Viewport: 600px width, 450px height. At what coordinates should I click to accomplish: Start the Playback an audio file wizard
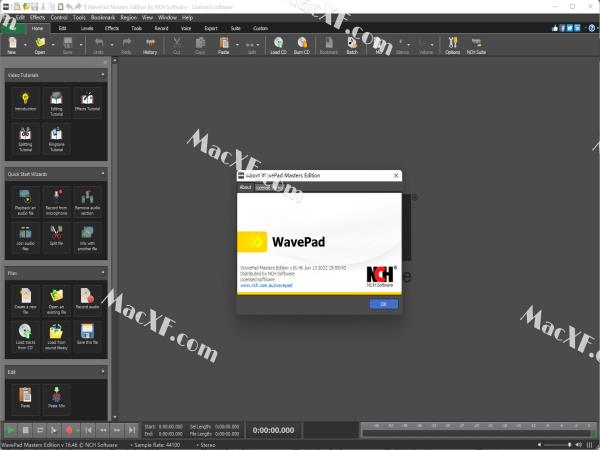[25, 202]
